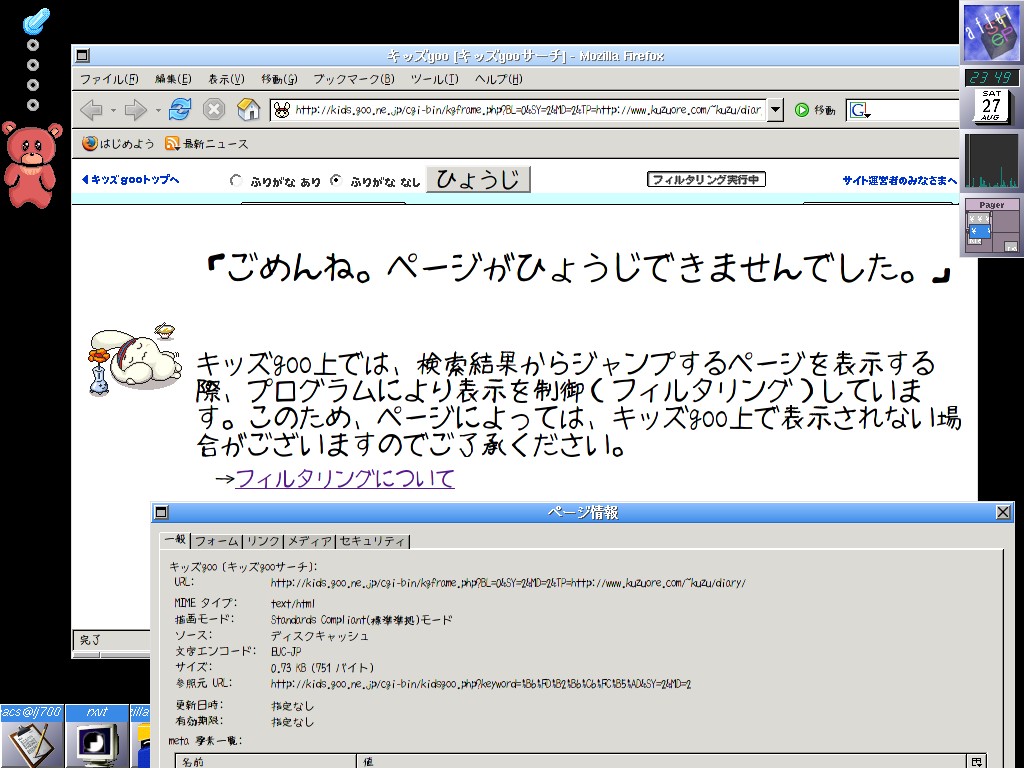Image resolution: width=1024 pixels, height=768 pixels.
Task: Switch to the メディア tab
Action: (x=310, y=541)
